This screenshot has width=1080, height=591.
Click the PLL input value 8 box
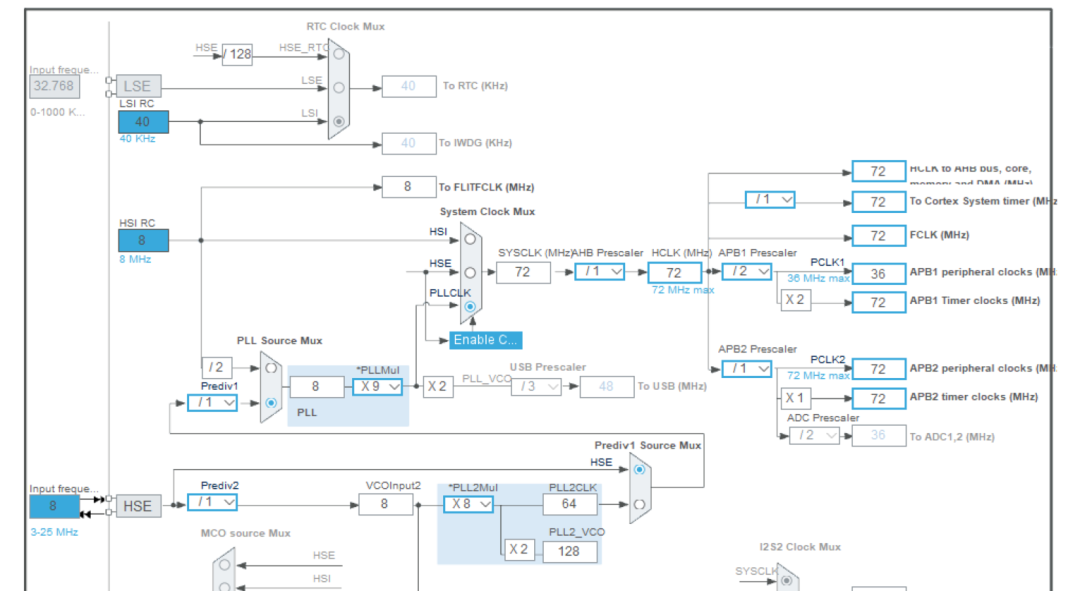coord(317,386)
